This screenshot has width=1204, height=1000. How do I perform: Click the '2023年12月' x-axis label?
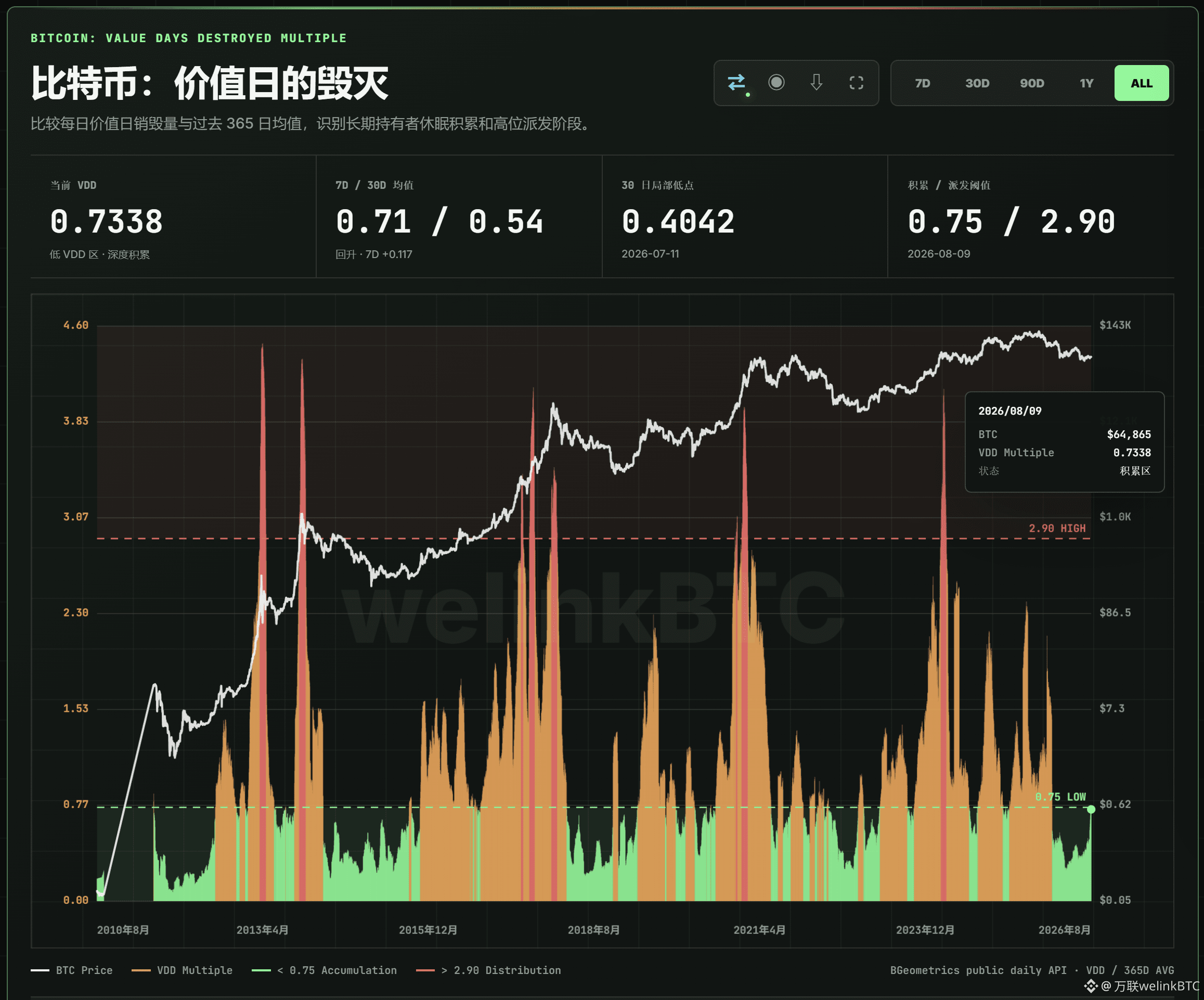[925, 930]
